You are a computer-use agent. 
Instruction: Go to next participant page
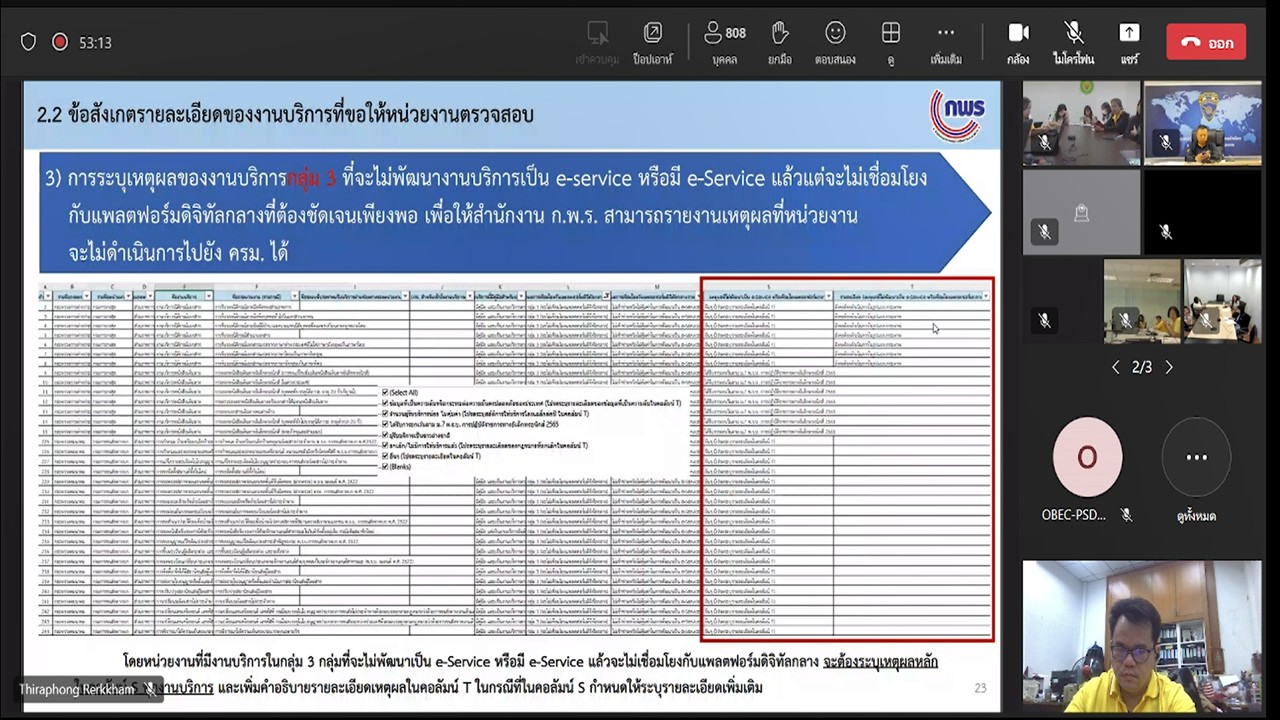pos(1169,367)
